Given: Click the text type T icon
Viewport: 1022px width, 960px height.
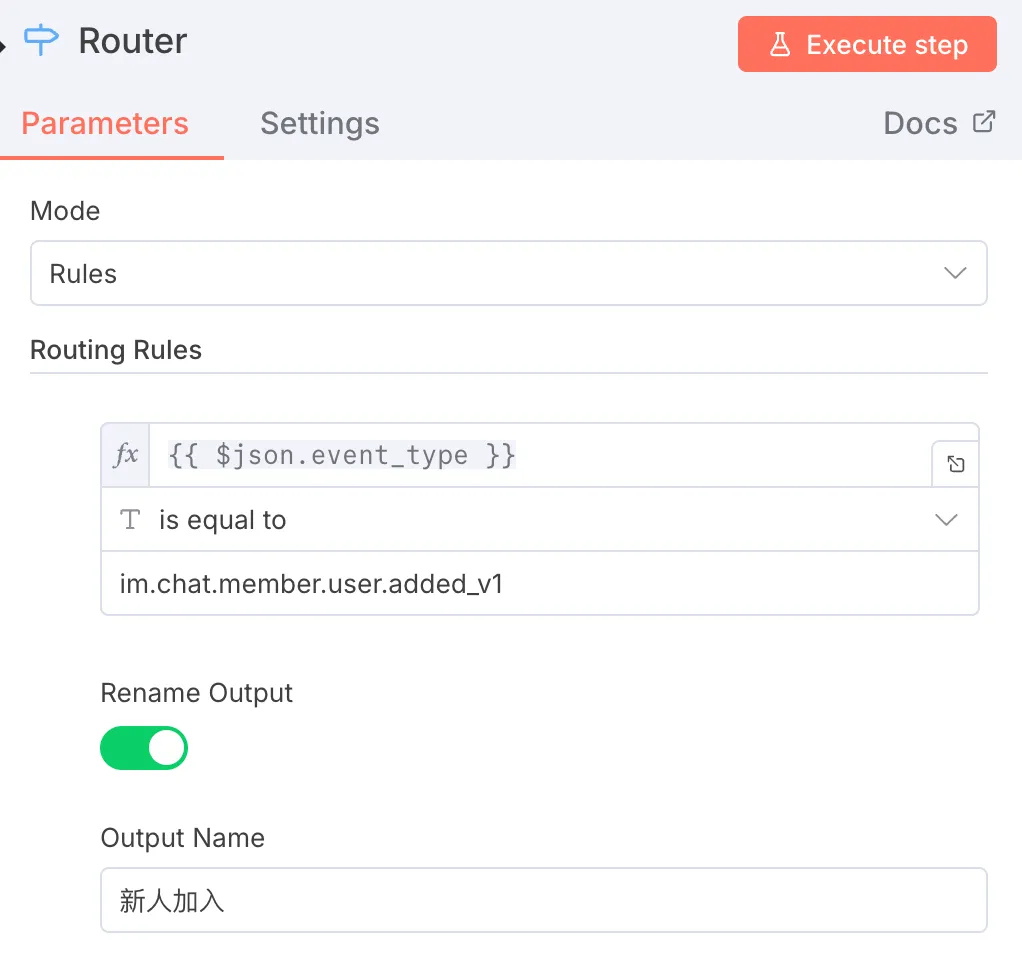Looking at the screenshot, I should 130,520.
